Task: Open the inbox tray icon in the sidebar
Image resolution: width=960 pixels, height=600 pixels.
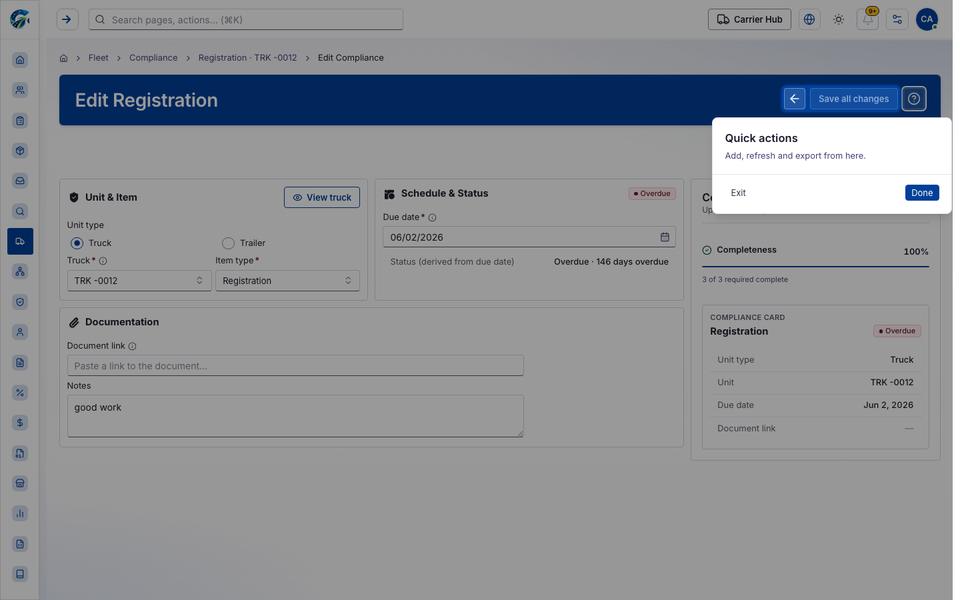Action: [20, 181]
